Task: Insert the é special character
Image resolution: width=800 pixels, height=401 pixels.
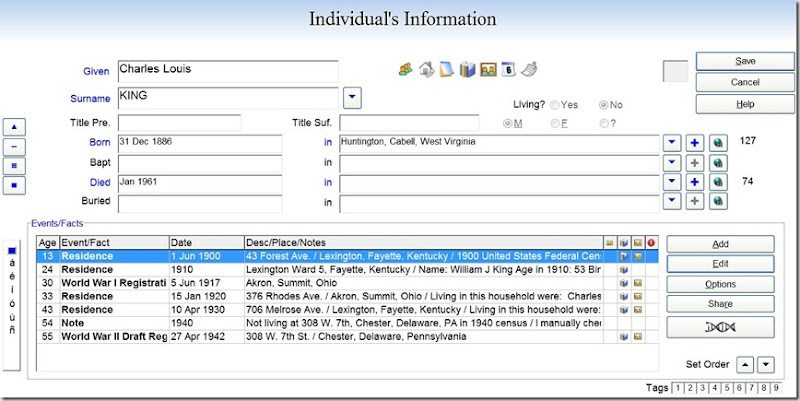Action: pyautogui.click(x=12, y=277)
